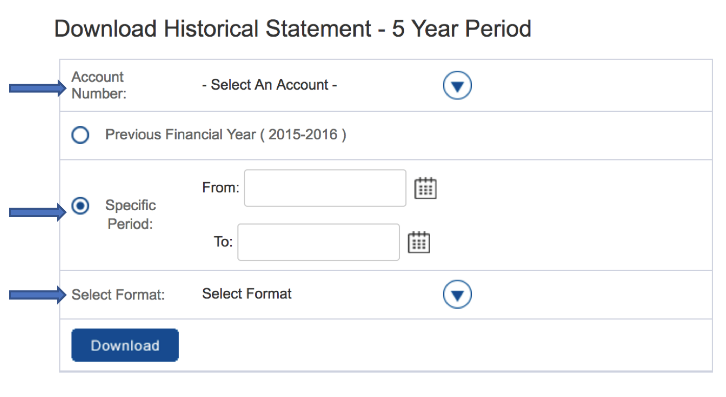Expand the Account Number dropdown arrow
This screenshot has width=726, height=397.
pyautogui.click(x=457, y=86)
